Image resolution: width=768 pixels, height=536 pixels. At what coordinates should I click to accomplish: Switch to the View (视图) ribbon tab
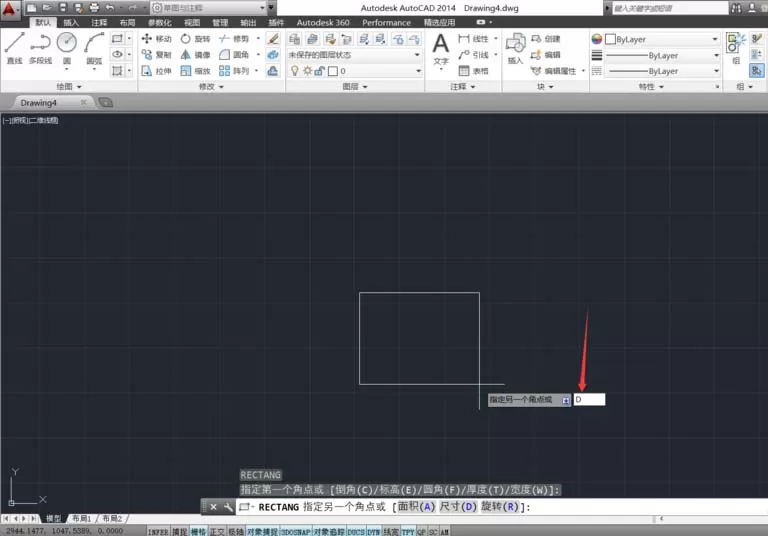tap(192, 23)
